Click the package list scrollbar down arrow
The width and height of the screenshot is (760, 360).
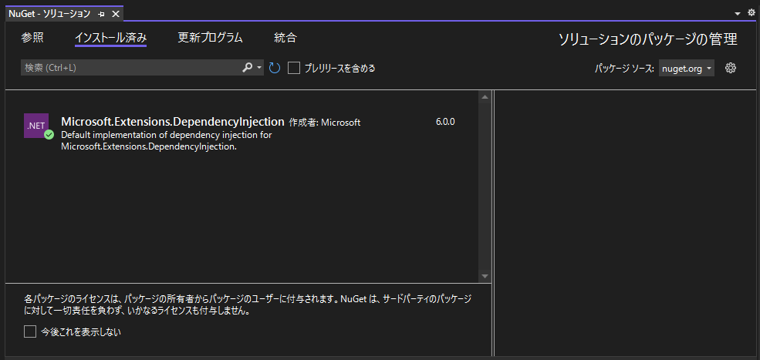point(484,276)
